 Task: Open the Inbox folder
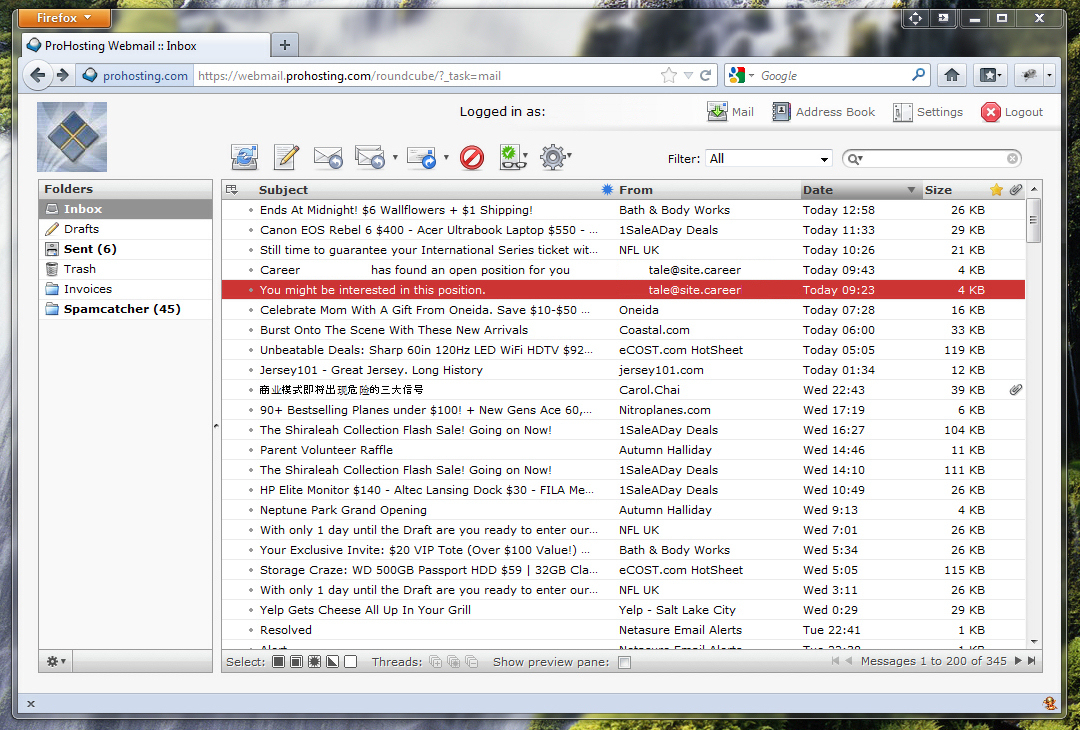[125, 209]
